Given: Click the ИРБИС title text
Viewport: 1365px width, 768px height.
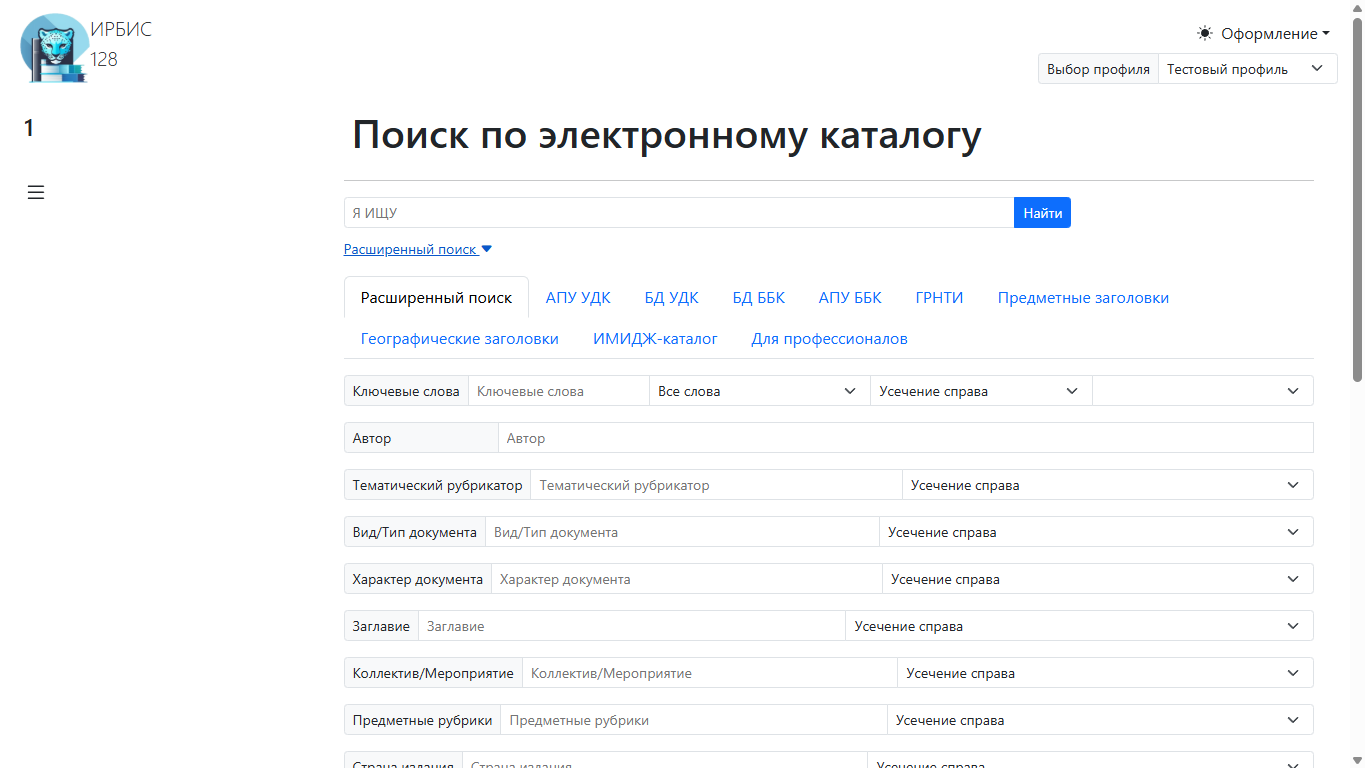Looking at the screenshot, I should pyautogui.click(x=121, y=29).
